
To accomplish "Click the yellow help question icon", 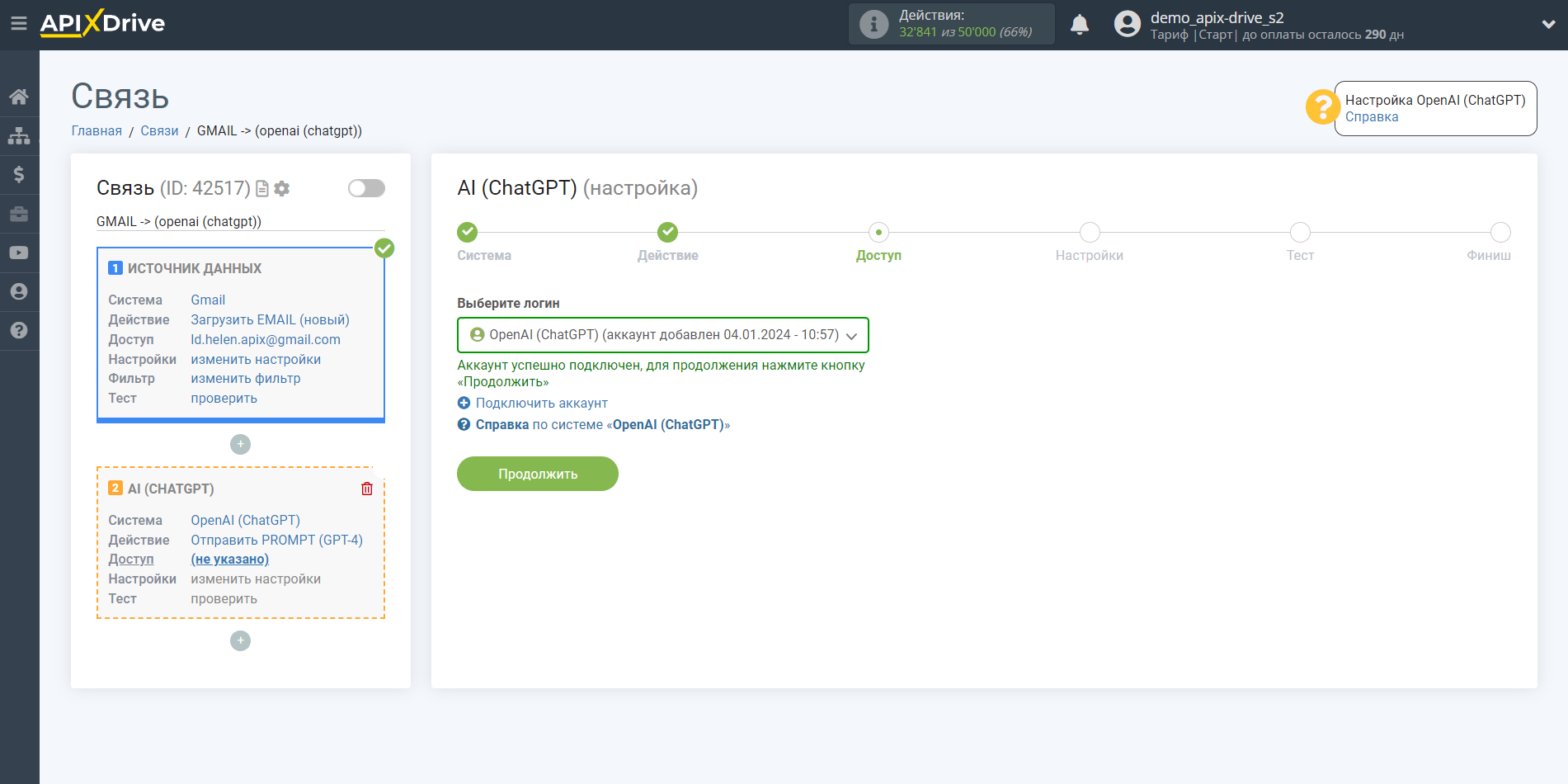I will pyautogui.click(x=1322, y=107).
